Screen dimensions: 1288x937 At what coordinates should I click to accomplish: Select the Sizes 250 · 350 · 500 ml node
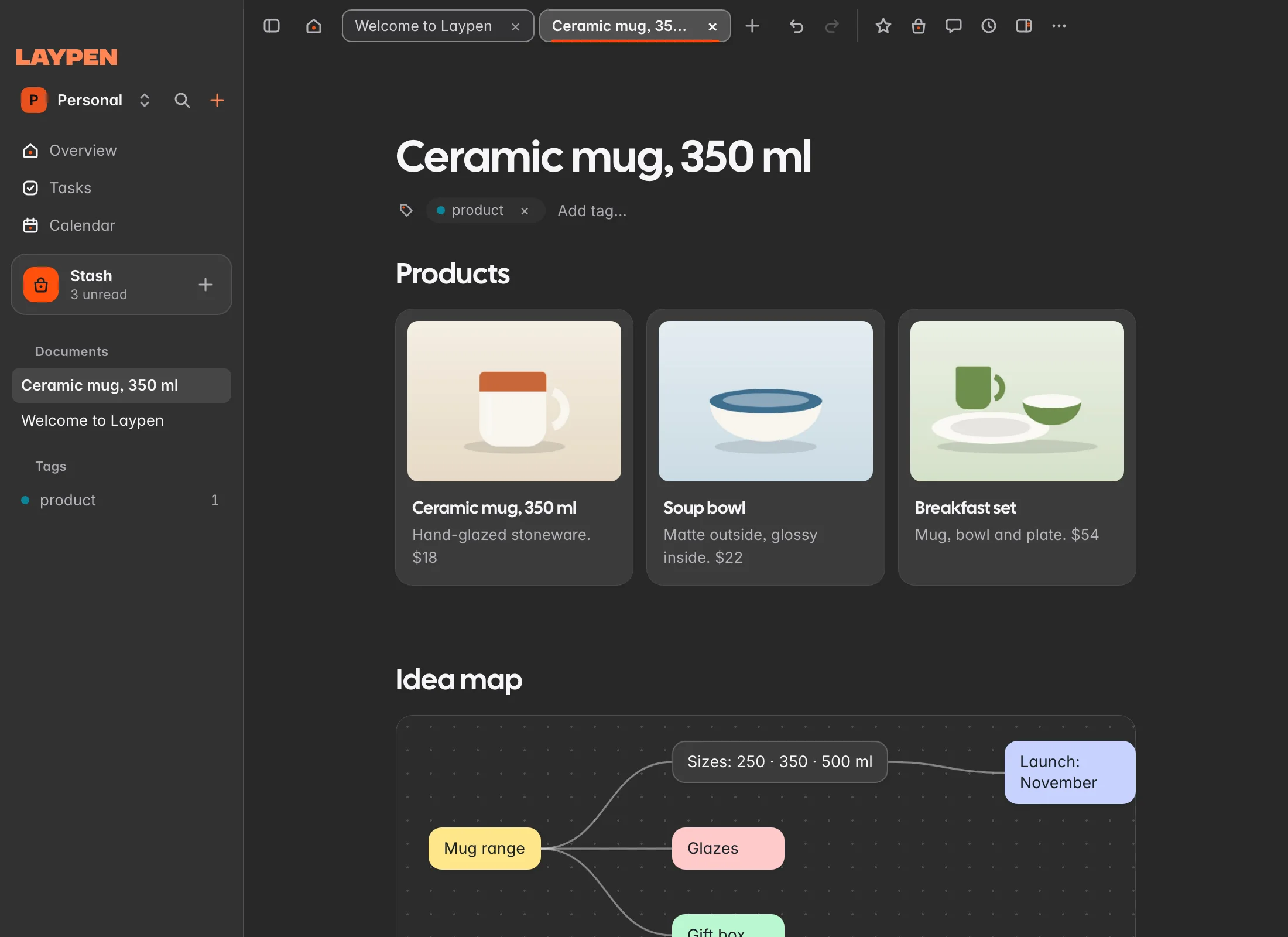coord(780,762)
